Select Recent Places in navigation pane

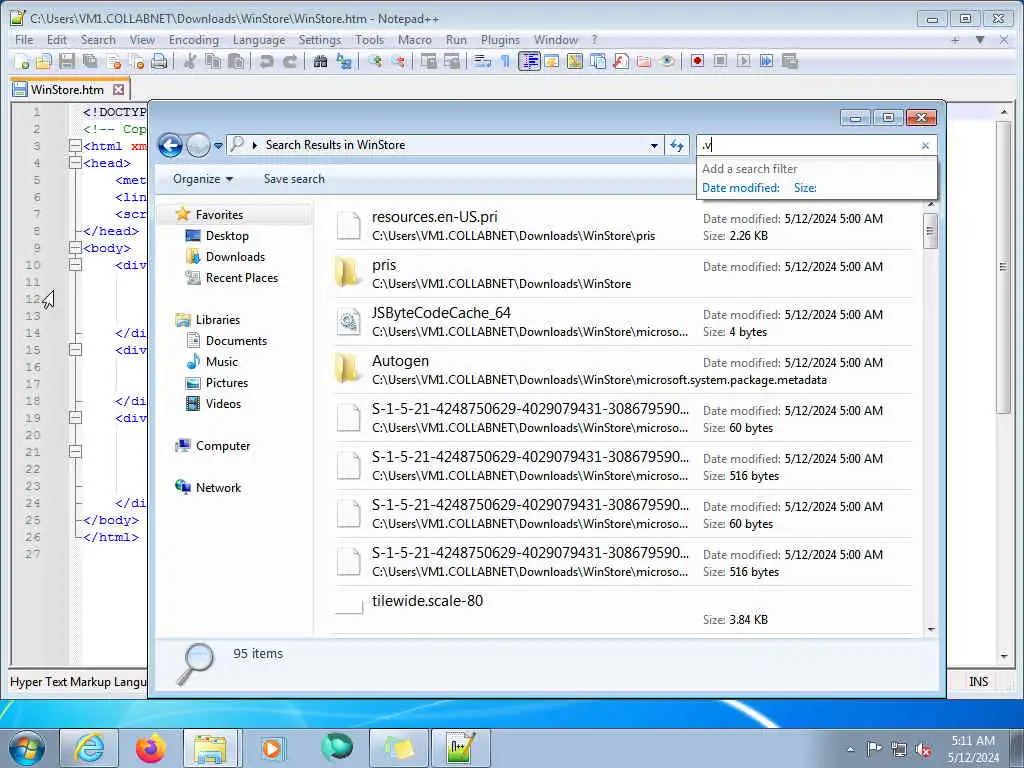[232, 278]
